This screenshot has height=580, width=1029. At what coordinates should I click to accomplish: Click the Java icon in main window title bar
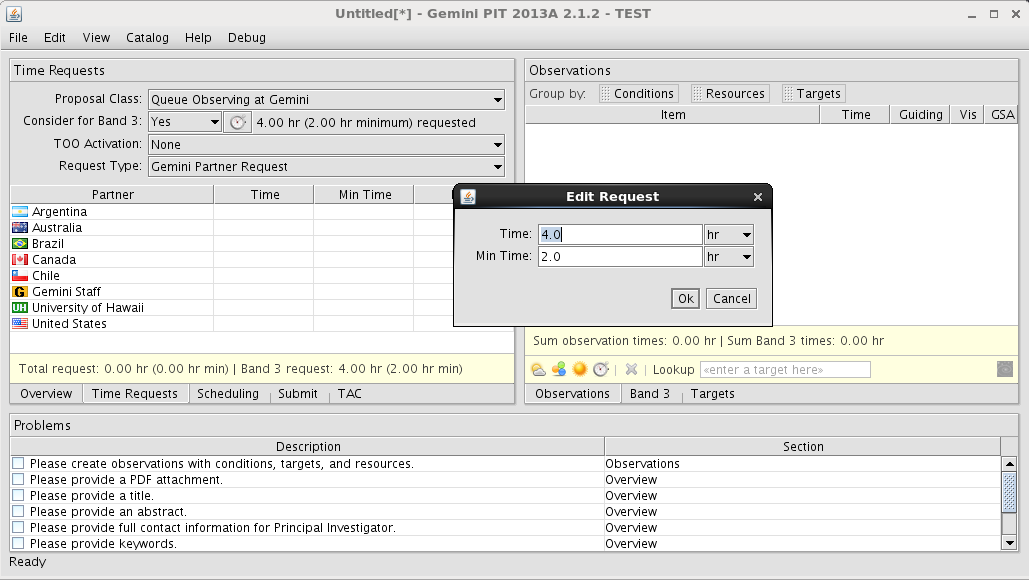(14, 14)
